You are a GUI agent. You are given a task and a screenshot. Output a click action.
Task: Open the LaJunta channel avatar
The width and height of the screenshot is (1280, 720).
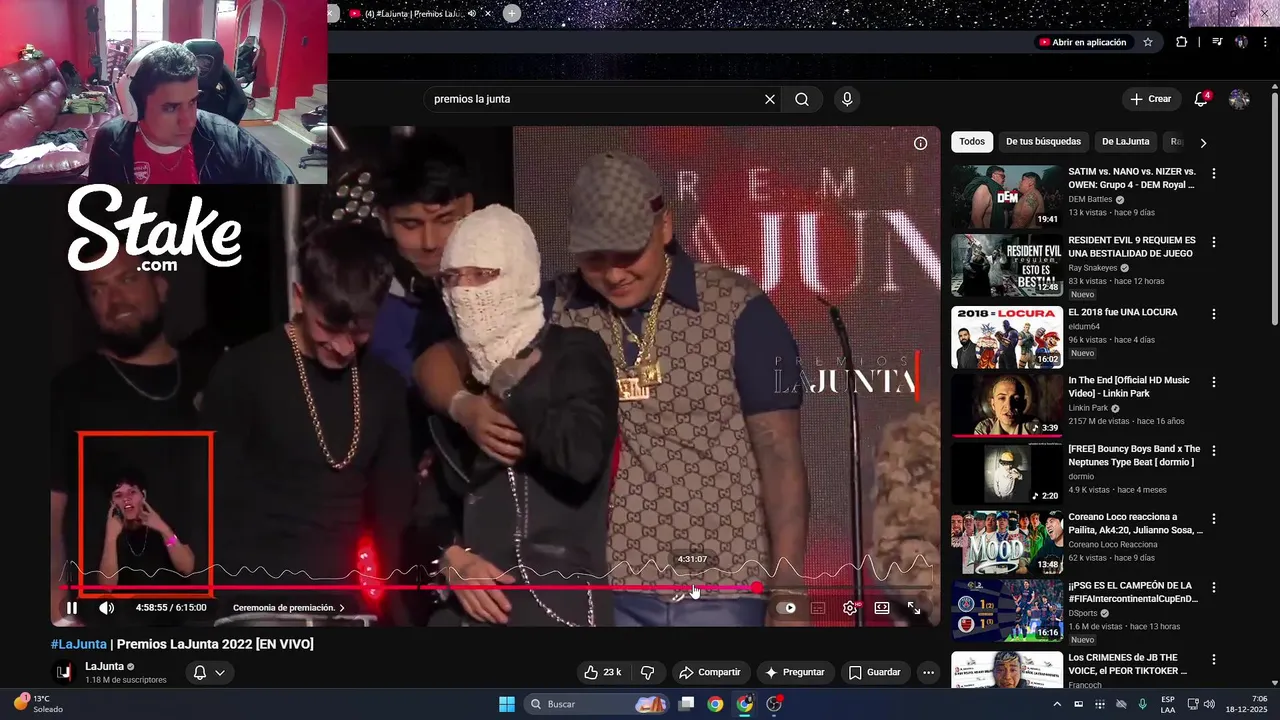63,672
